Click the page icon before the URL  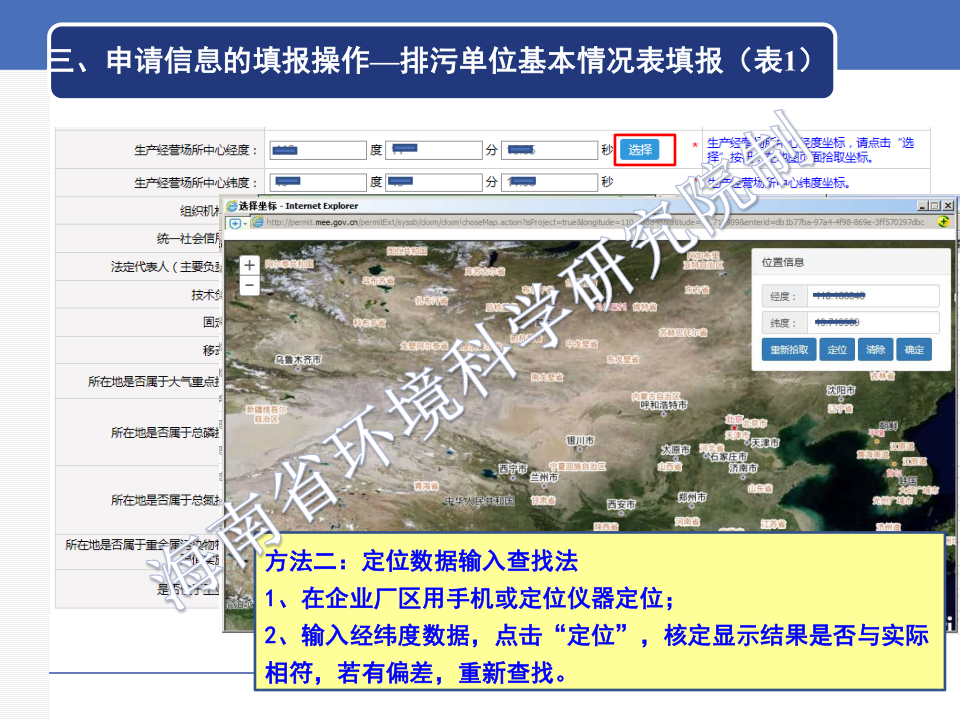(x=258, y=222)
